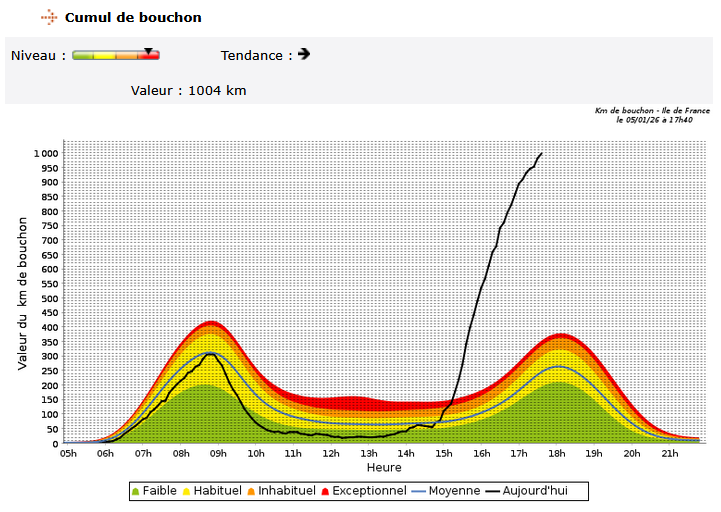721x512 pixels.
Task: Click the blue Moyenne legend line
Action: pos(418,491)
